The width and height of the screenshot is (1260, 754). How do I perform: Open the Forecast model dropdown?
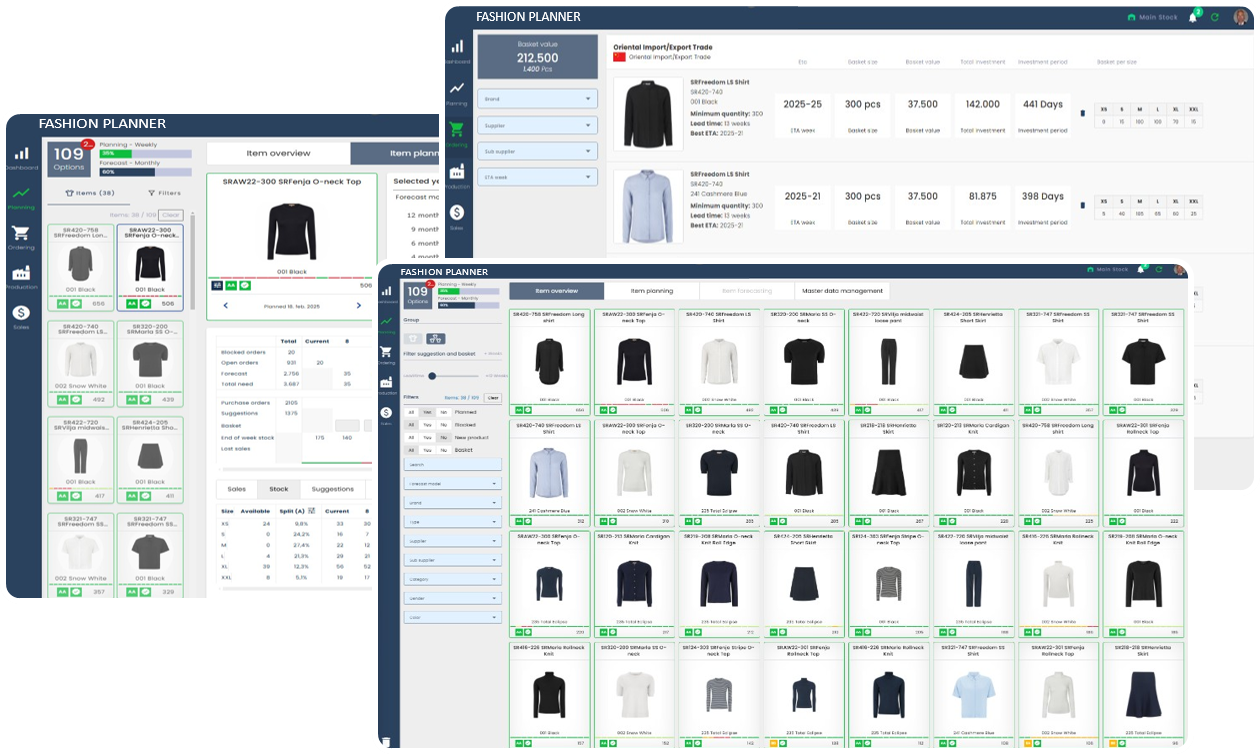[x=453, y=483]
